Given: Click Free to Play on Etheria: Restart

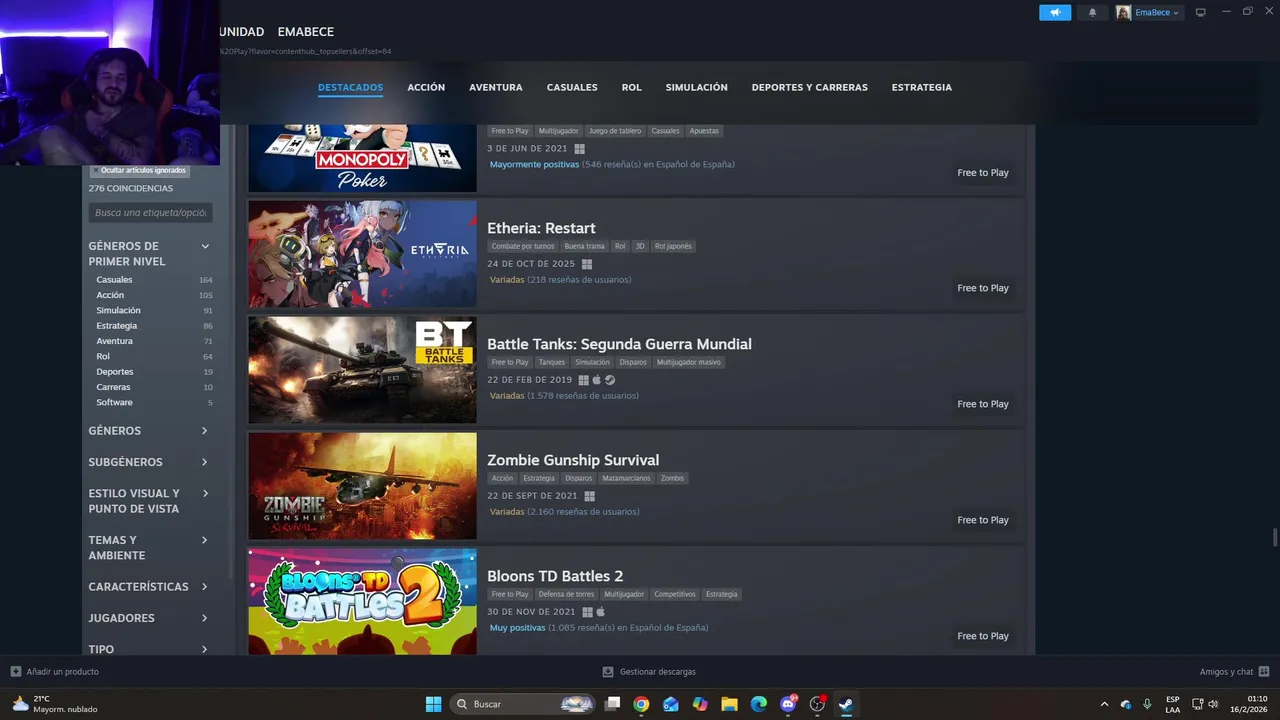Looking at the screenshot, I should (x=983, y=288).
